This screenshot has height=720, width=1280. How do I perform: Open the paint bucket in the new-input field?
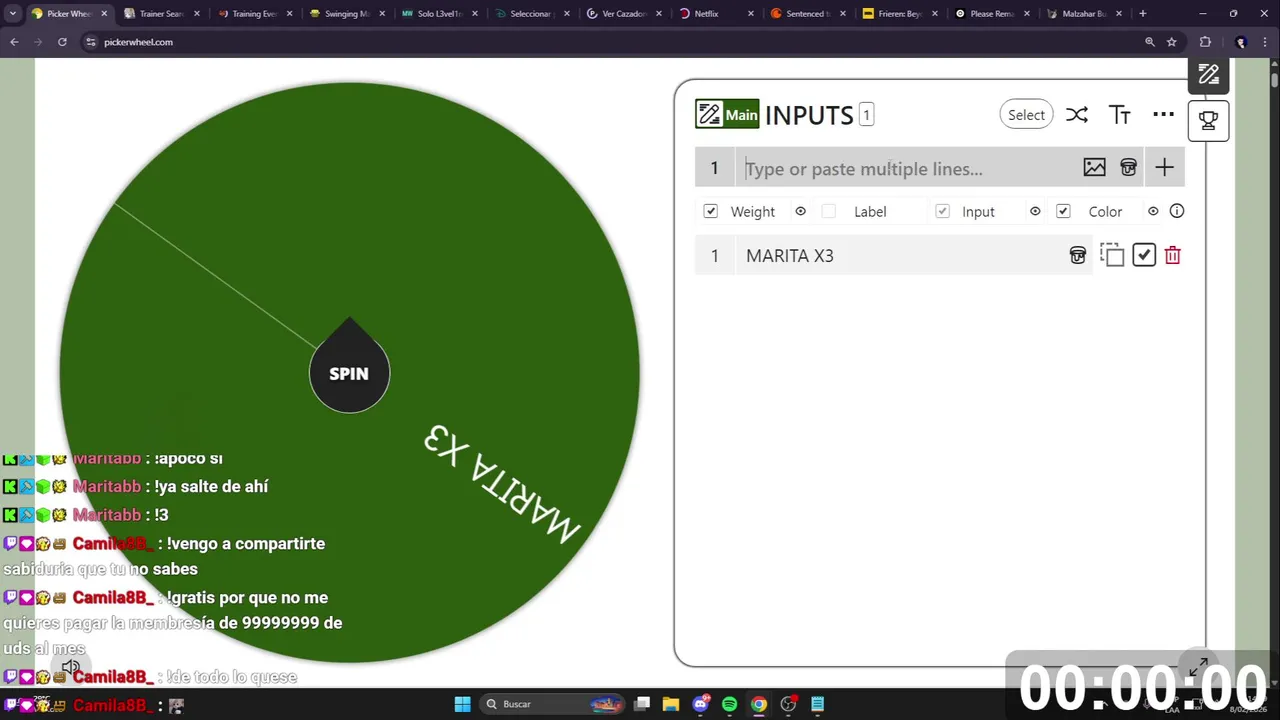click(1128, 168)
